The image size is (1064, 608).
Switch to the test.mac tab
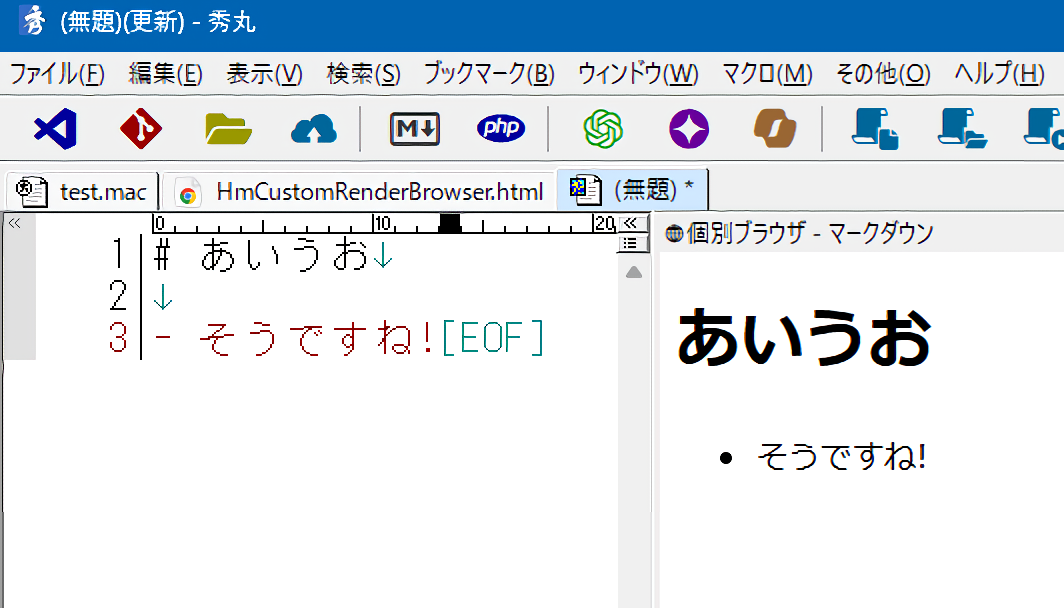(x=82, y=191)
